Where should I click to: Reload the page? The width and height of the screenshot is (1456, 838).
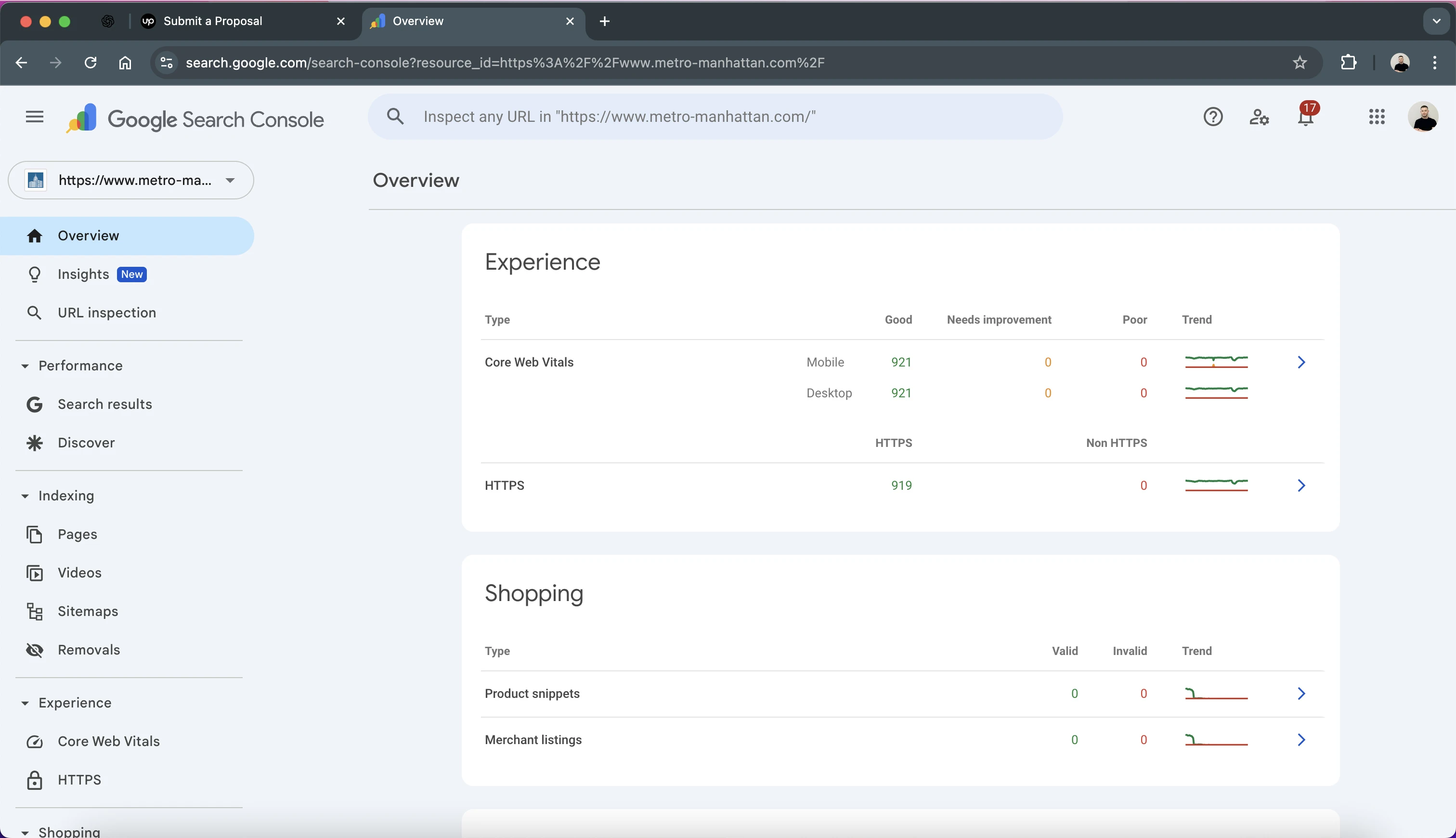(x=91, y=63)
